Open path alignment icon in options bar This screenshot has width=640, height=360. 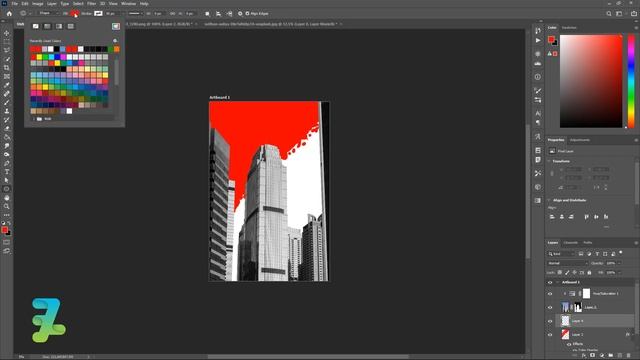[x=218, y=13]
